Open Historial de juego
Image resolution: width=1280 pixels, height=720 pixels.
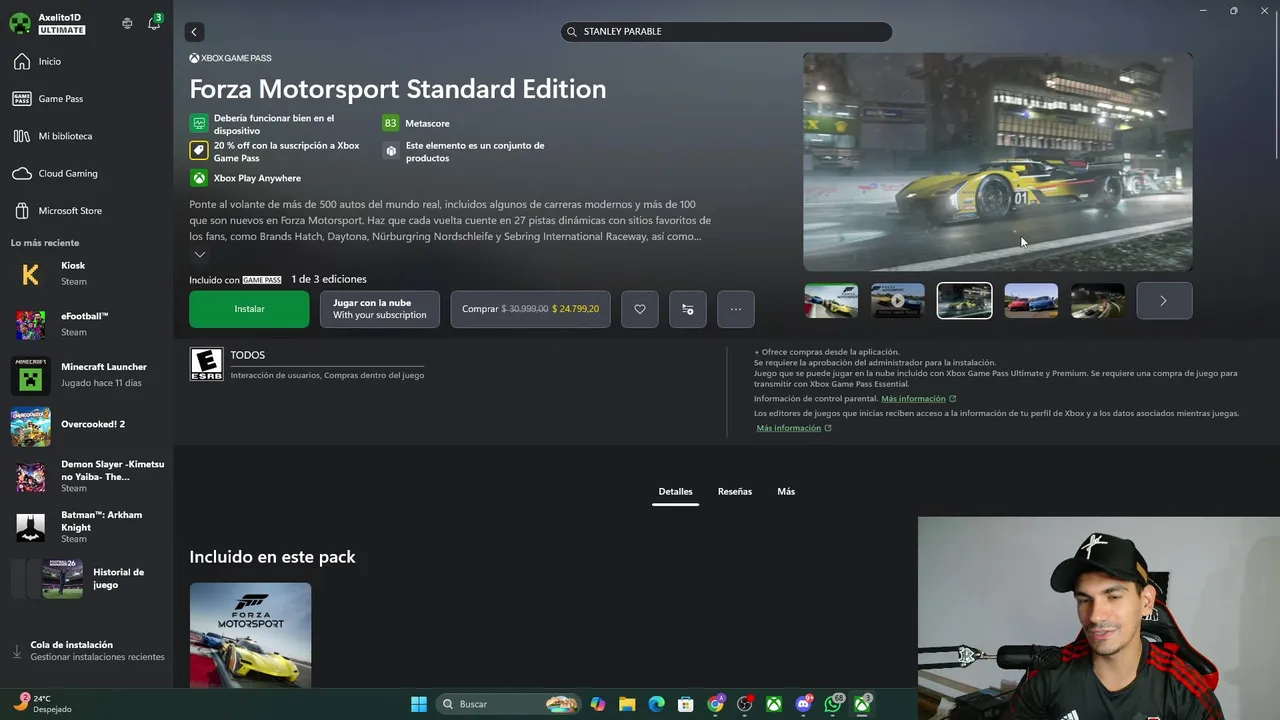click(86, 579)
